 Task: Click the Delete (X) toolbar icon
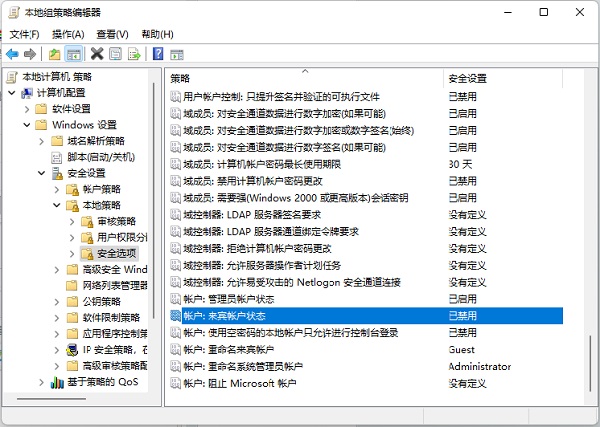coord(97,54)
